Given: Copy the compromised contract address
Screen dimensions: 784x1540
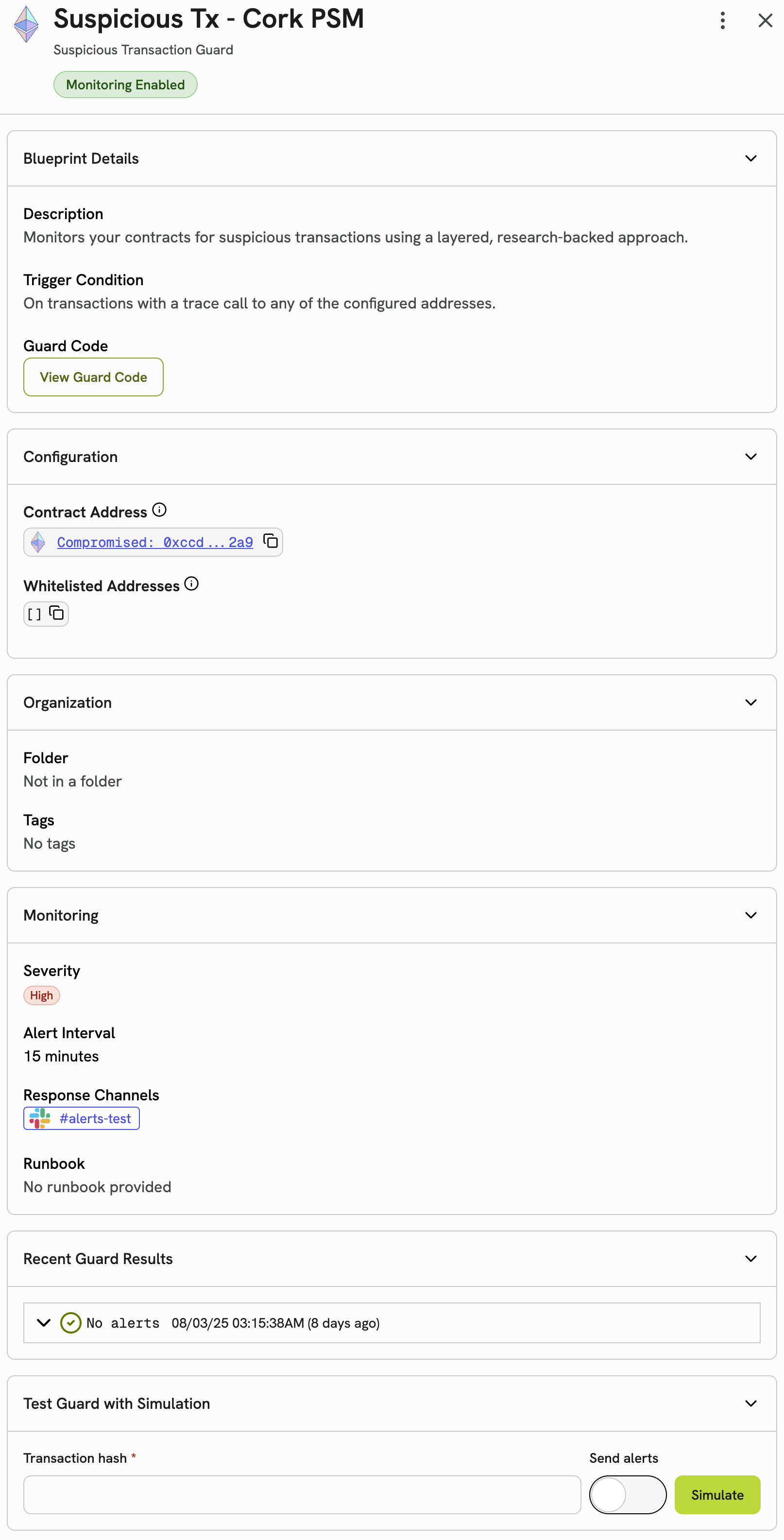Looking at the screenshot, I should [271, 541].
